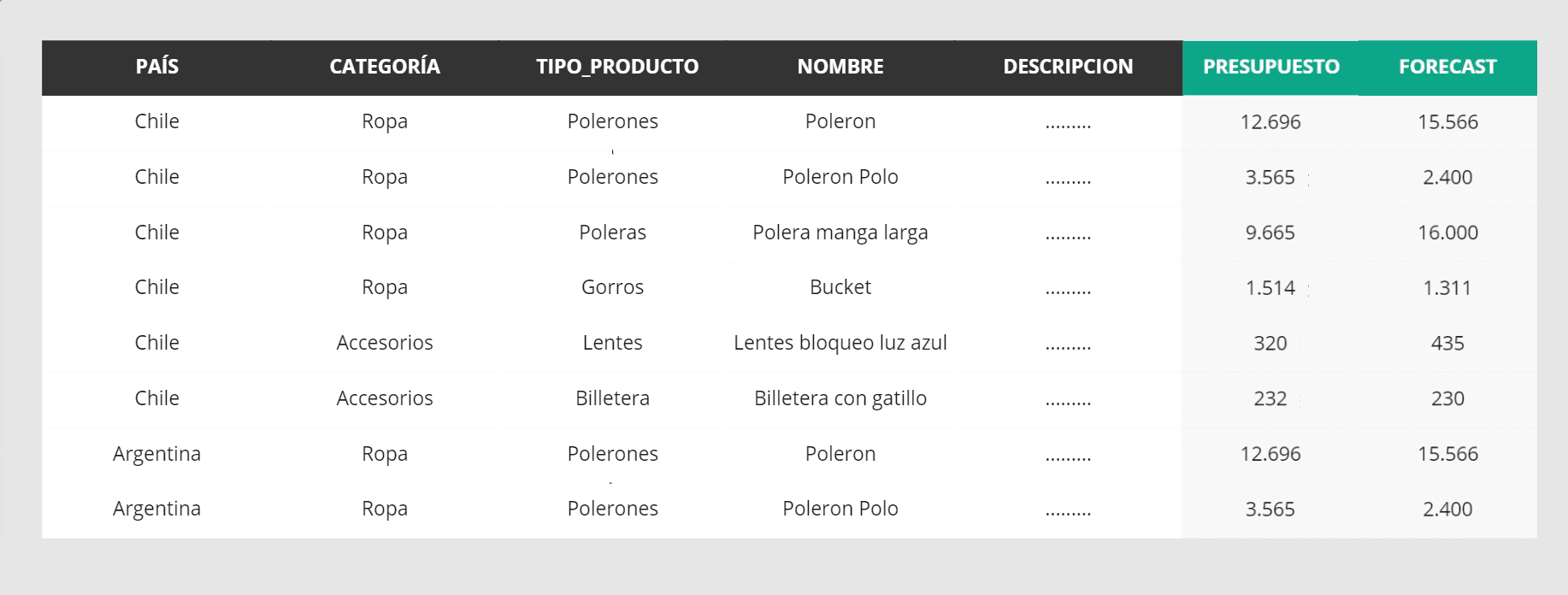
Task: Select the 230 forecast cell
Action: 1447,398
